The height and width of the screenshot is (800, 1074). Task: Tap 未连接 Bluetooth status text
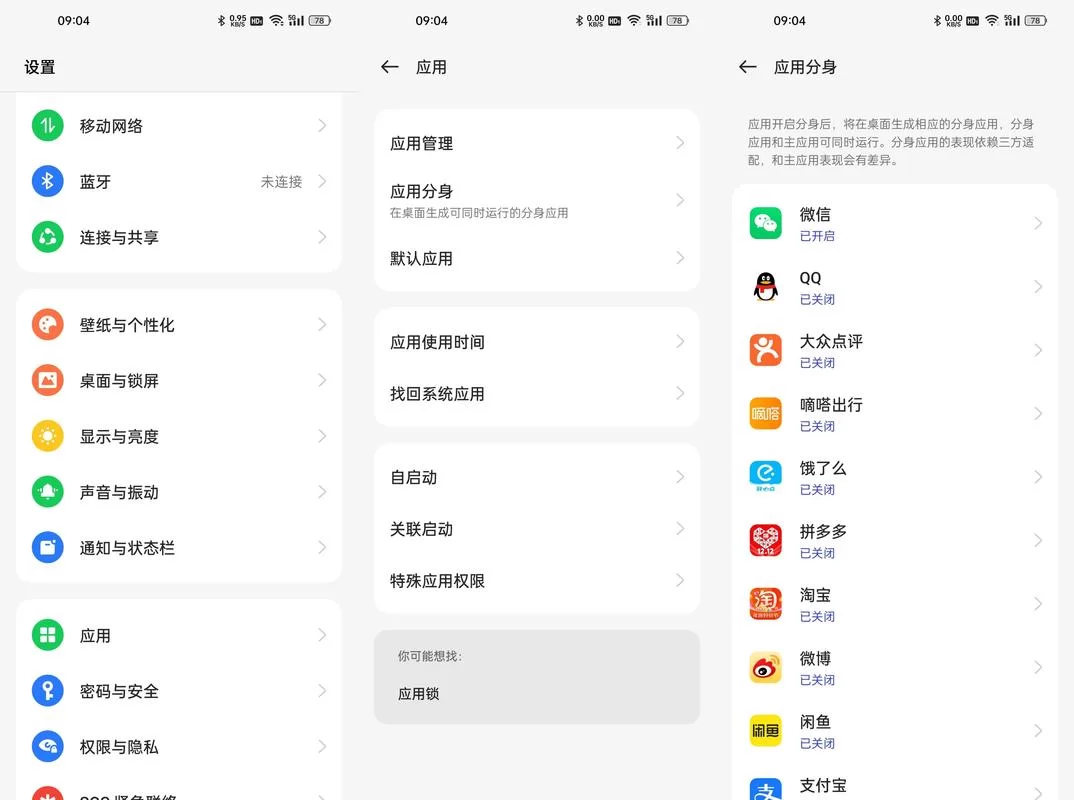pos(282,182)
